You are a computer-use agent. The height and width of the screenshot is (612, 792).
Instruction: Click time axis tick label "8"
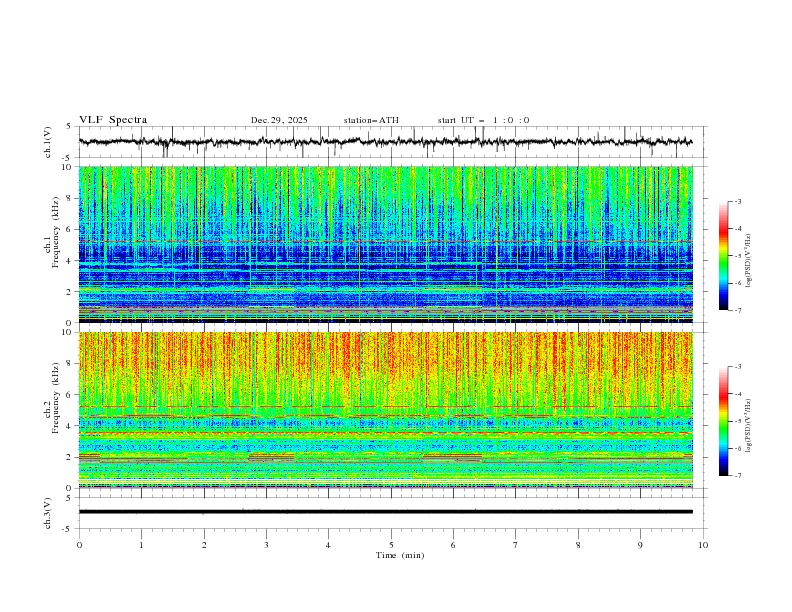pyautogui.click(x=578, y=545)
